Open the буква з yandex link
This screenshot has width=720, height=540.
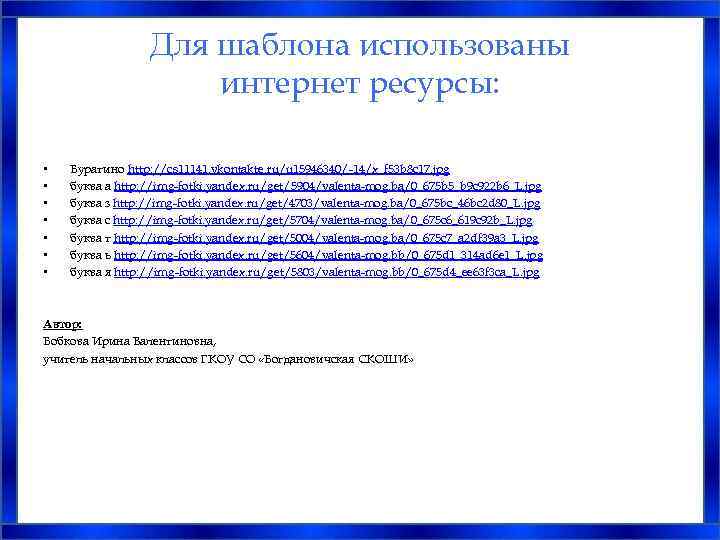point(326,203)
